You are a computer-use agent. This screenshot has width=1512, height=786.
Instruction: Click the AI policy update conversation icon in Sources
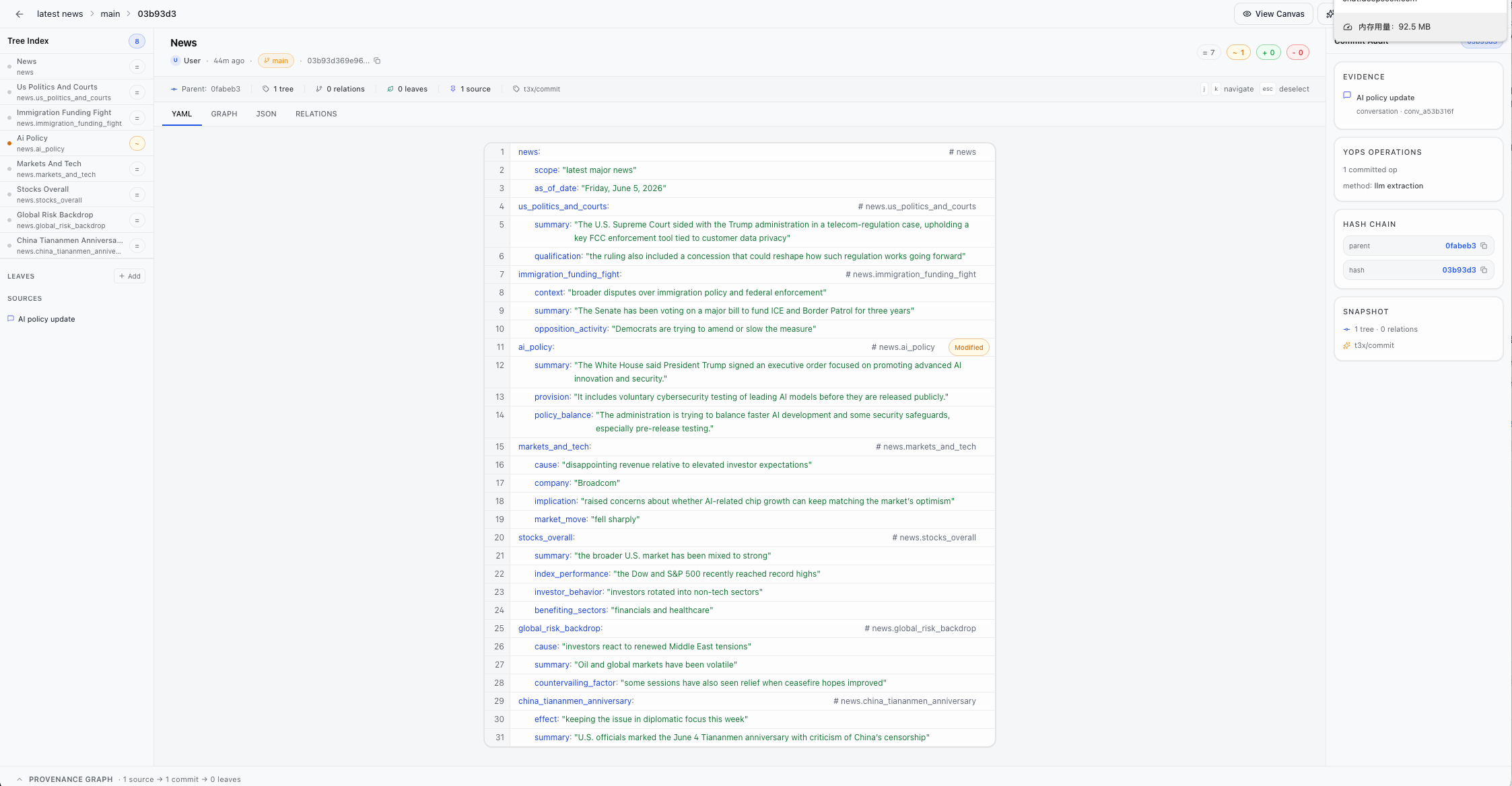point(11,319)
